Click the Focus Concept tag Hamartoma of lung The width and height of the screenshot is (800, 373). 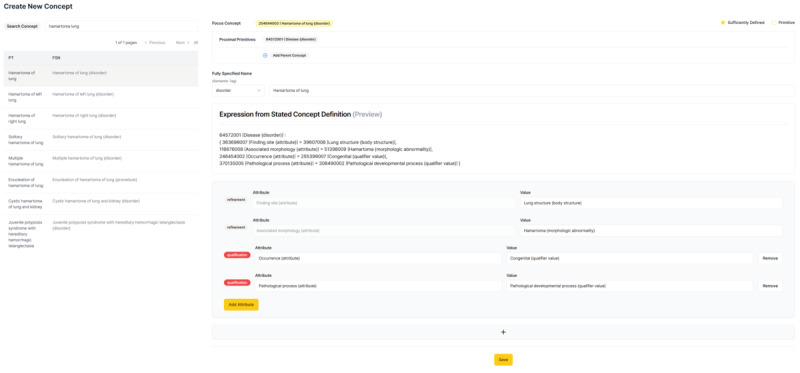294,23
